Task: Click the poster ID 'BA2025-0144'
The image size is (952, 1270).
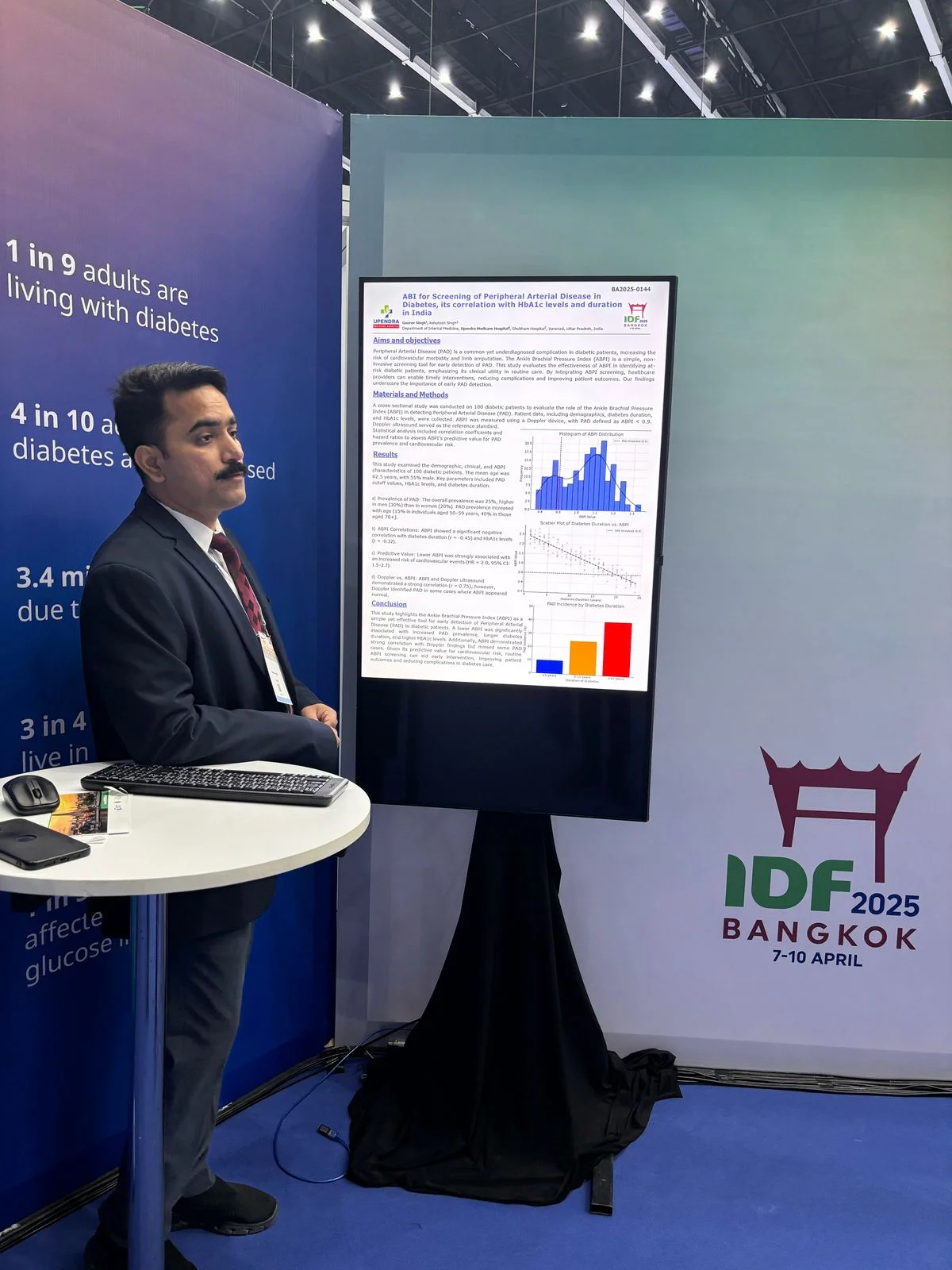Action: (x=631, y=289)
